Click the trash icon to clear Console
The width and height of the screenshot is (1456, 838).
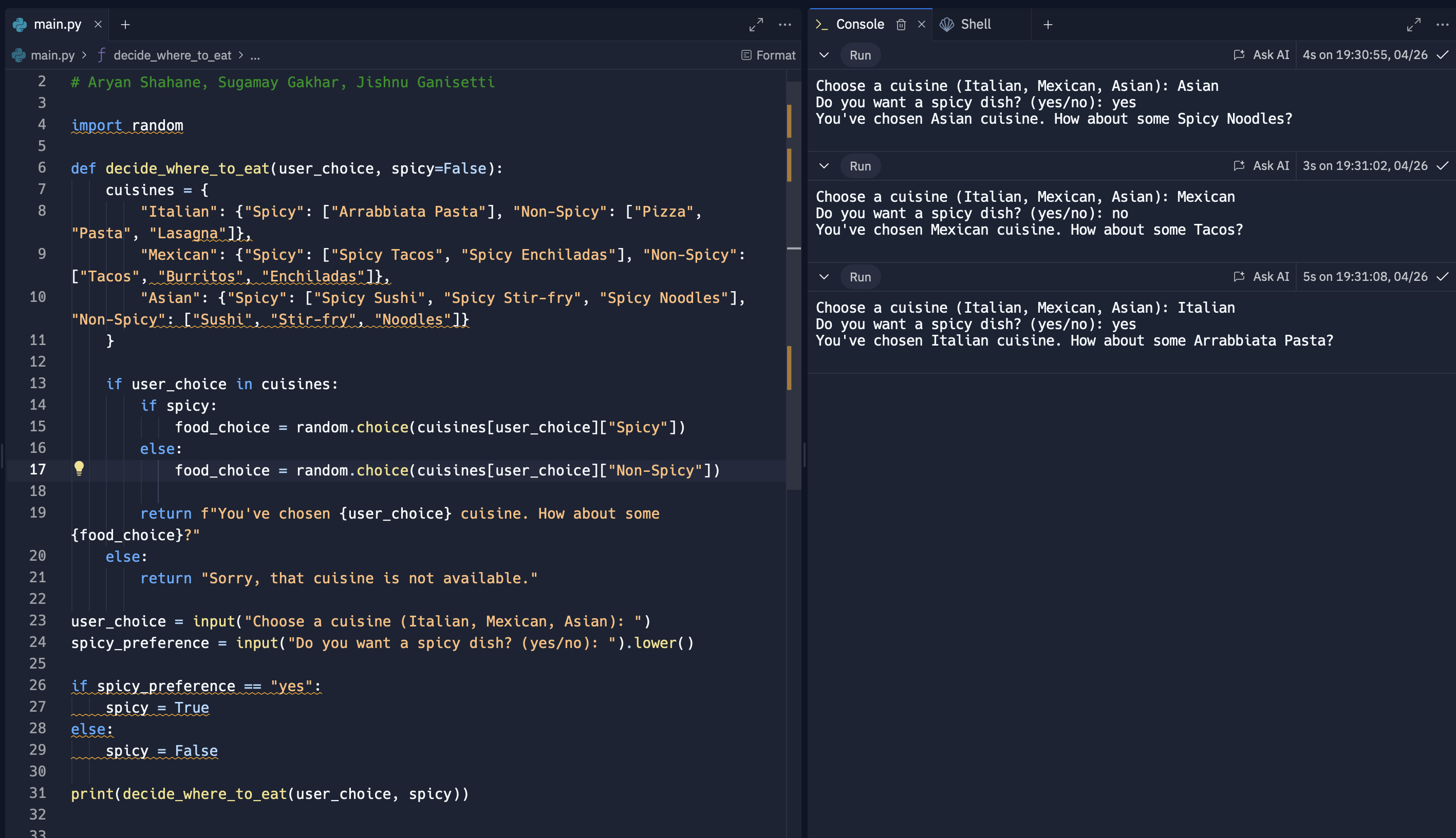tap(901, 25)
